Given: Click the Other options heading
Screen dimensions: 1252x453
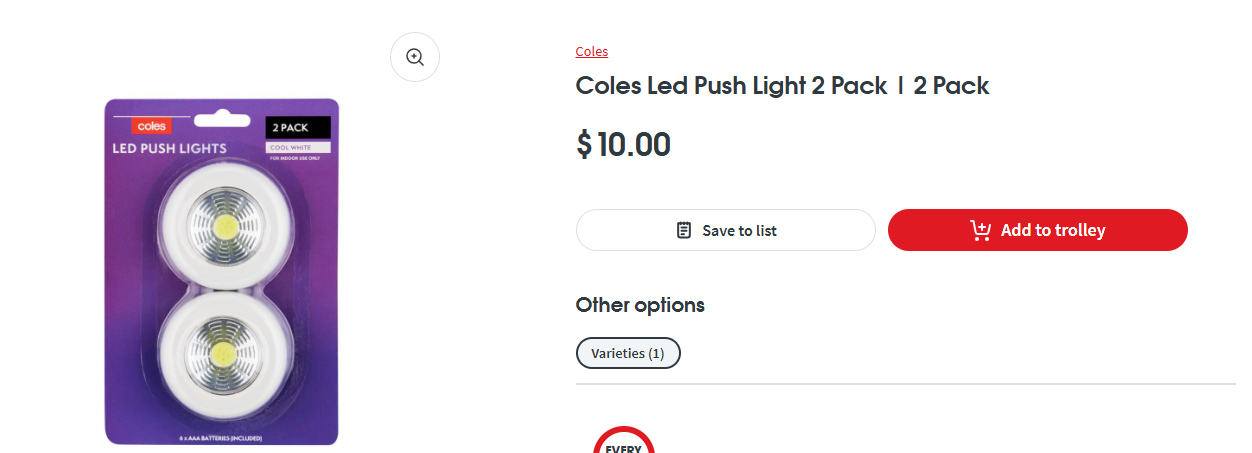Looking at the screenshot, I should 640,305.
